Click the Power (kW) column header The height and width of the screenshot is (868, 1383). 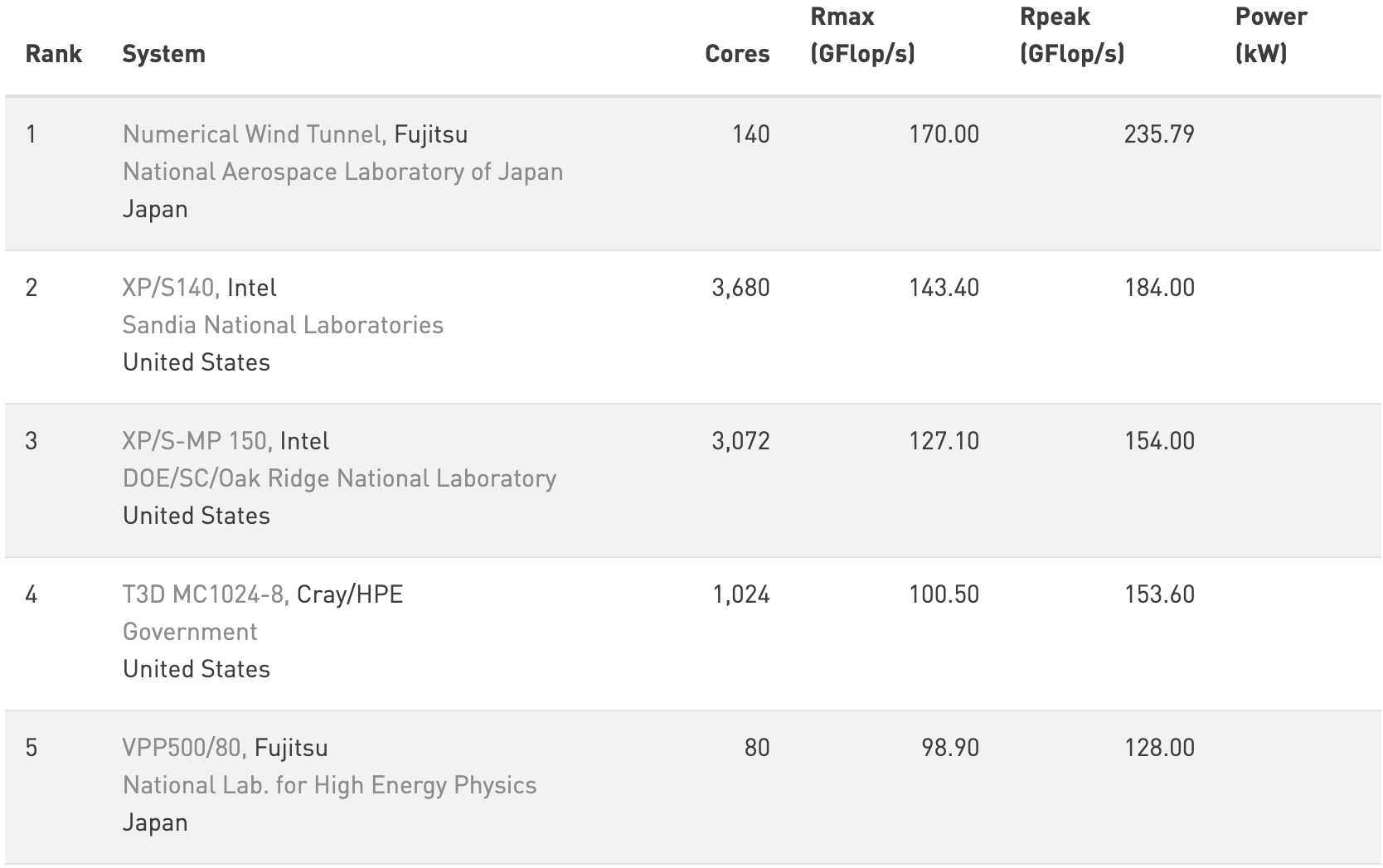[x=1271, y=36]
